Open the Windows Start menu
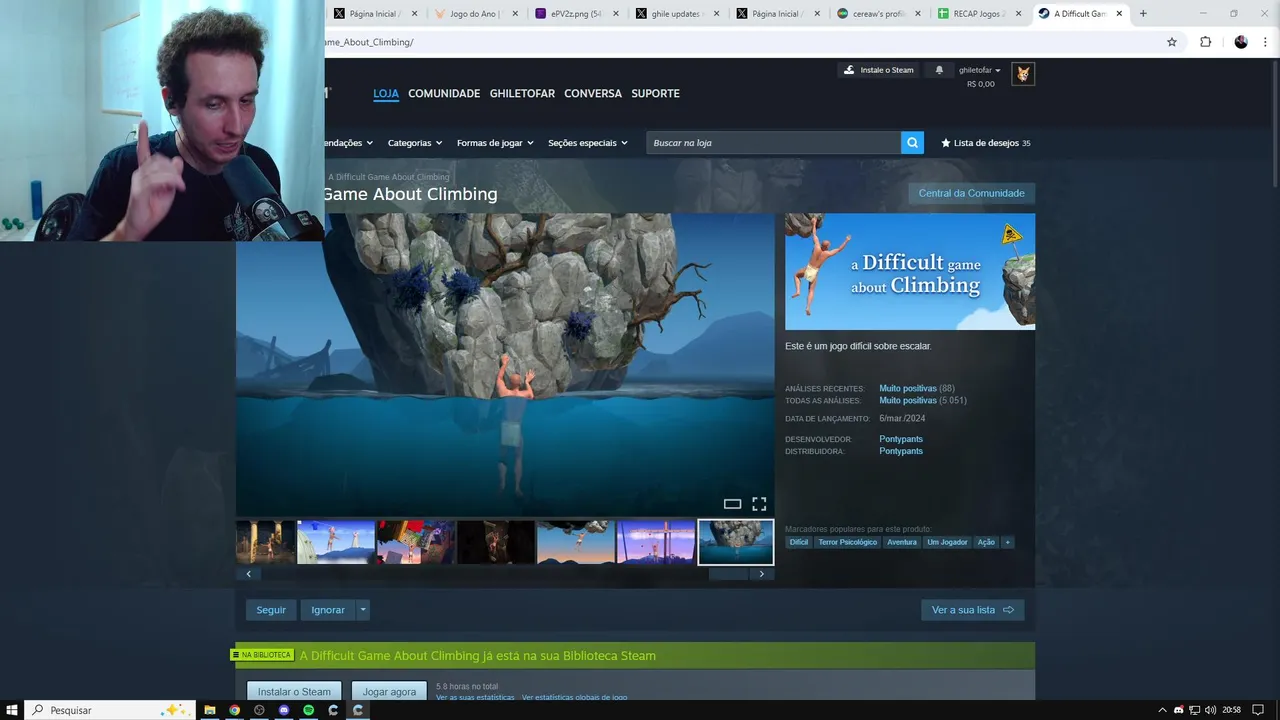1280x720 pixels. click(12, 710)
